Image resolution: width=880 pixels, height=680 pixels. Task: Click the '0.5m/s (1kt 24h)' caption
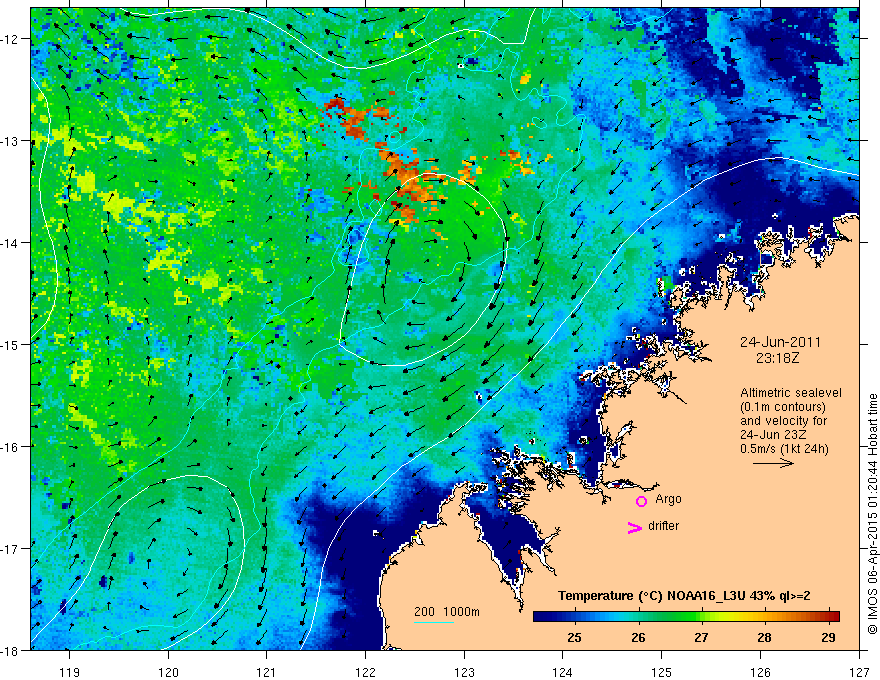[x=784, y=449]
